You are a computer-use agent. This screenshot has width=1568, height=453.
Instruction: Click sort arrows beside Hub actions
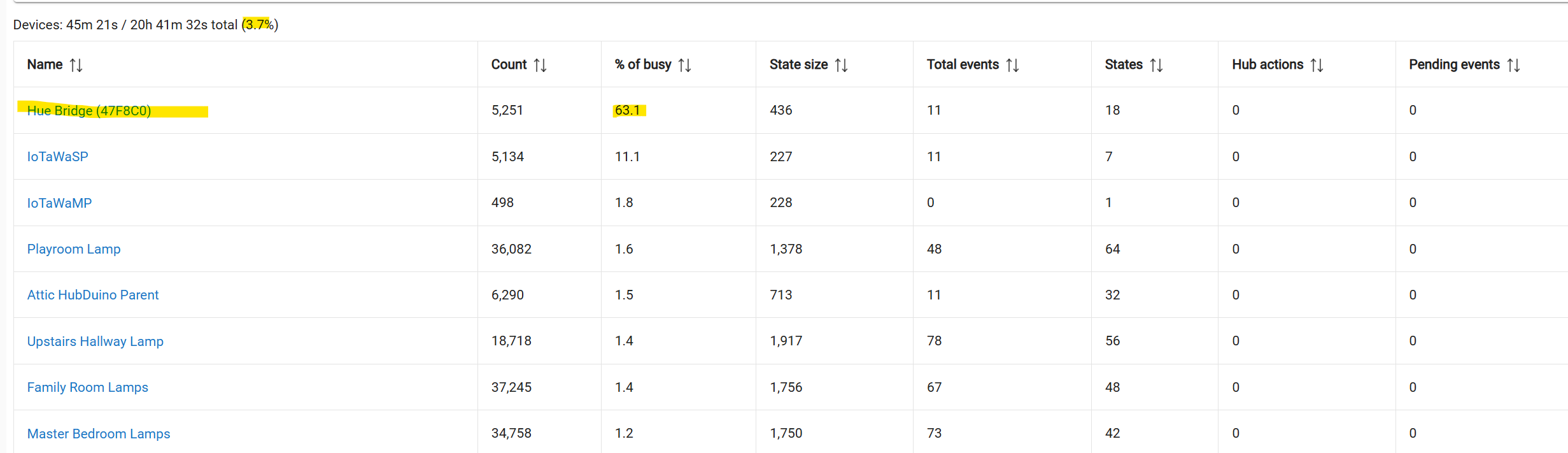[x=1317, y=65]
